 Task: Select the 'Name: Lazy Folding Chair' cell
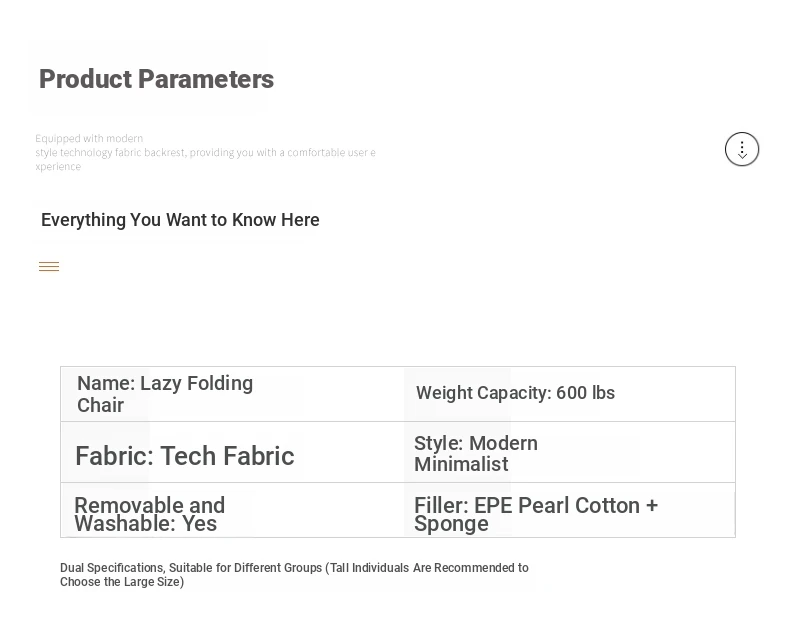tap(232, 394)
